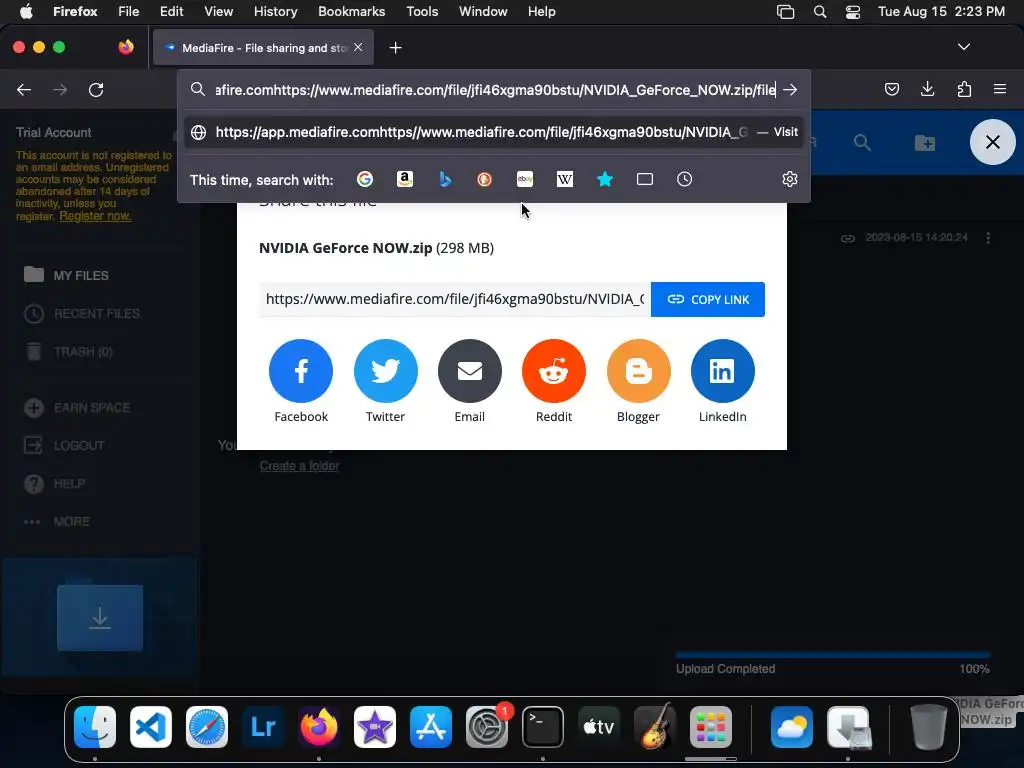Close the share dialog with X button
Image resolution: width=1024 pixels, height=768 pixels.
point(993,142)
